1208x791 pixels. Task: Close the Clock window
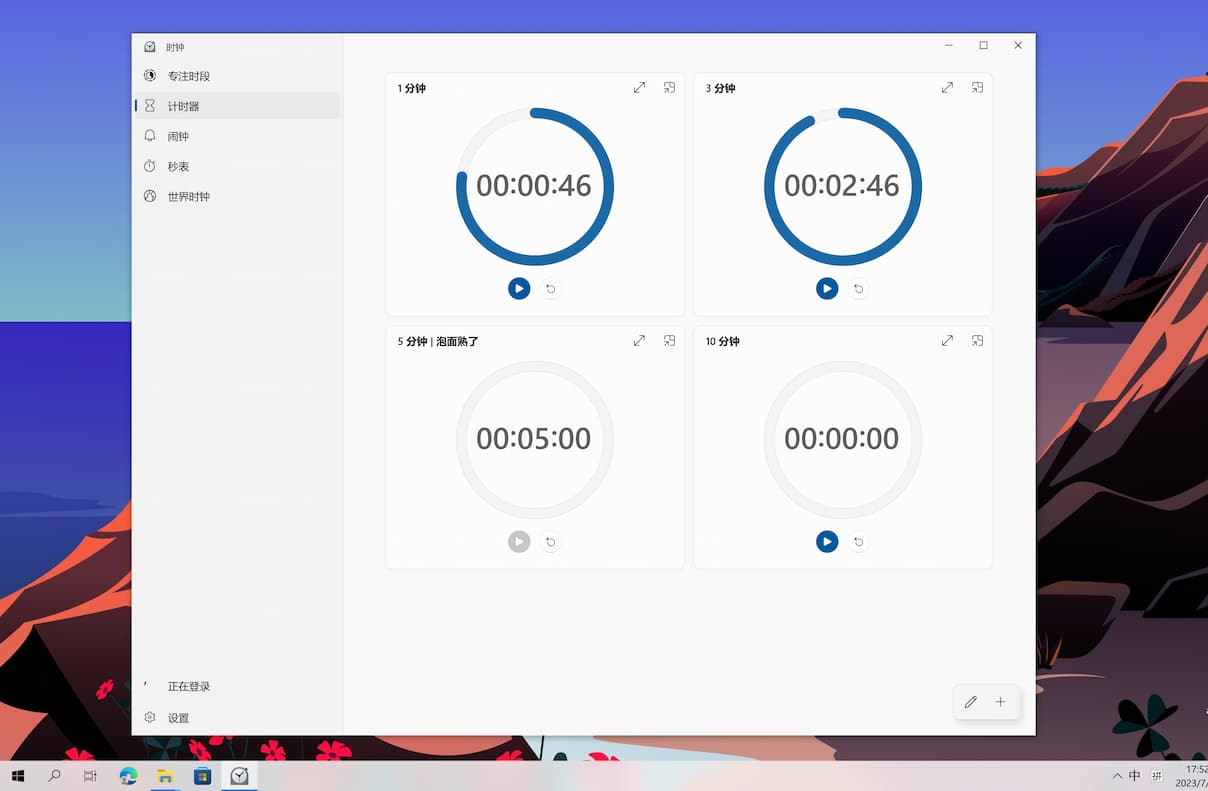click(x=1018, y=45)
